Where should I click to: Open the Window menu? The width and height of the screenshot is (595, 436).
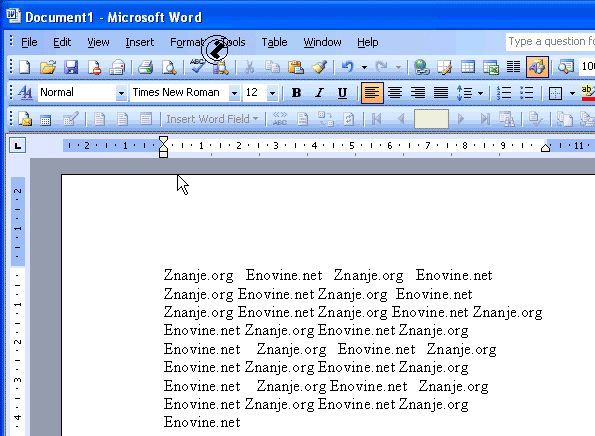pyautogui.click(x=322, y=42)
